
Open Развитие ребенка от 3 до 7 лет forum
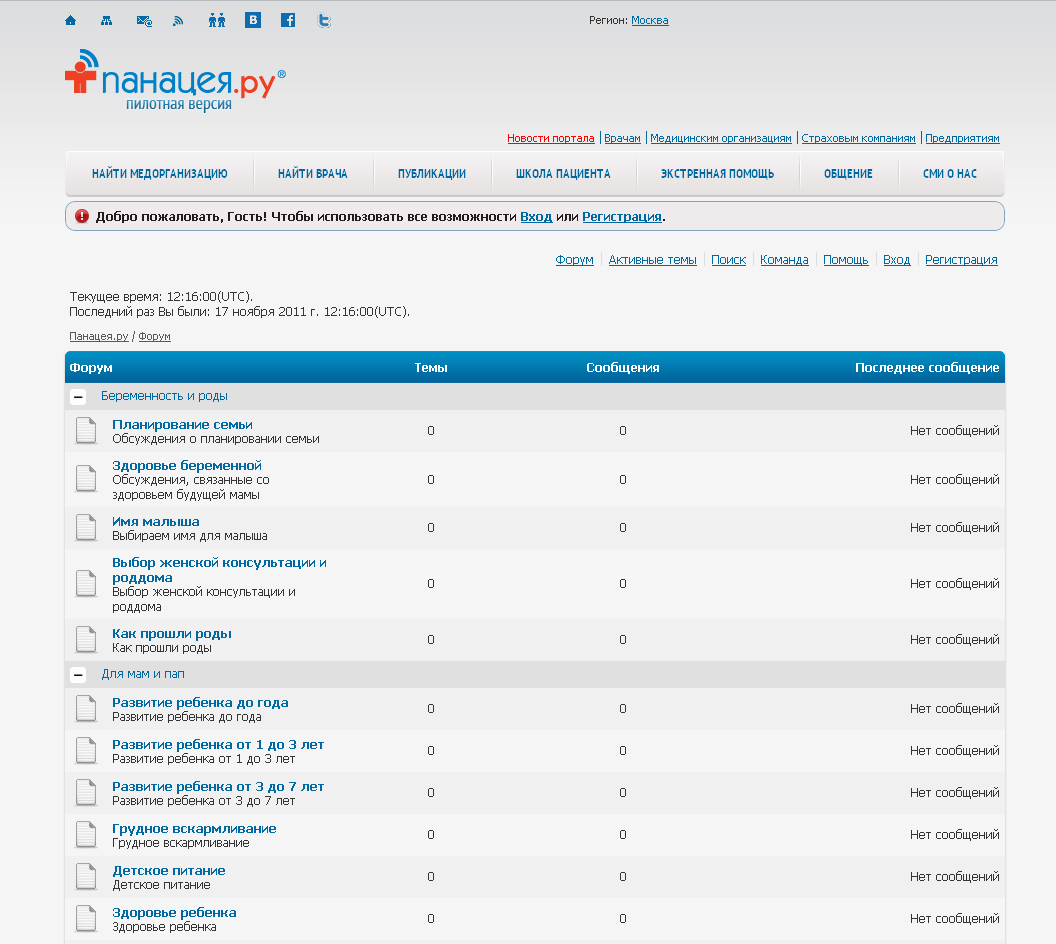tap(218, 786)
